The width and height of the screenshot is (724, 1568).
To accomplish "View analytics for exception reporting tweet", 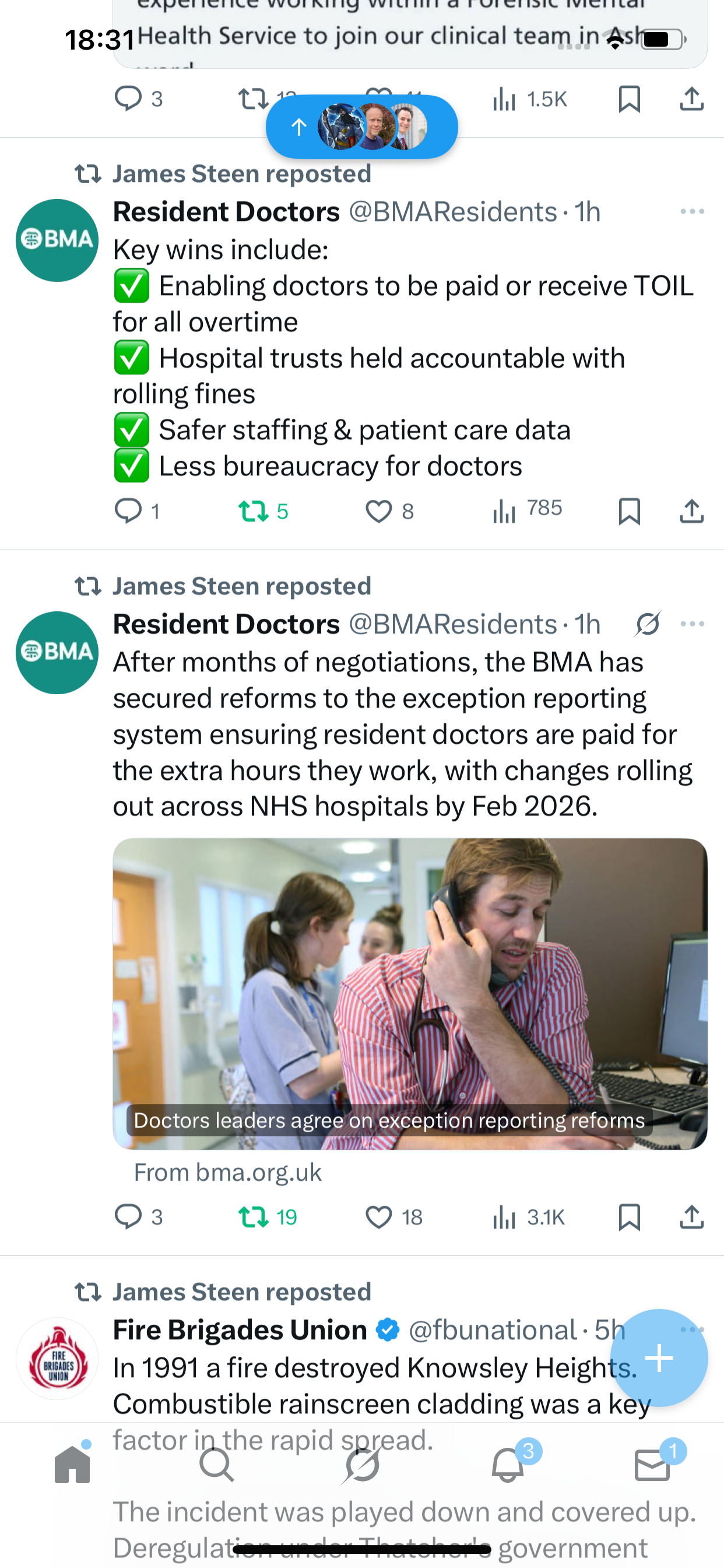I will coord(504,1217).
